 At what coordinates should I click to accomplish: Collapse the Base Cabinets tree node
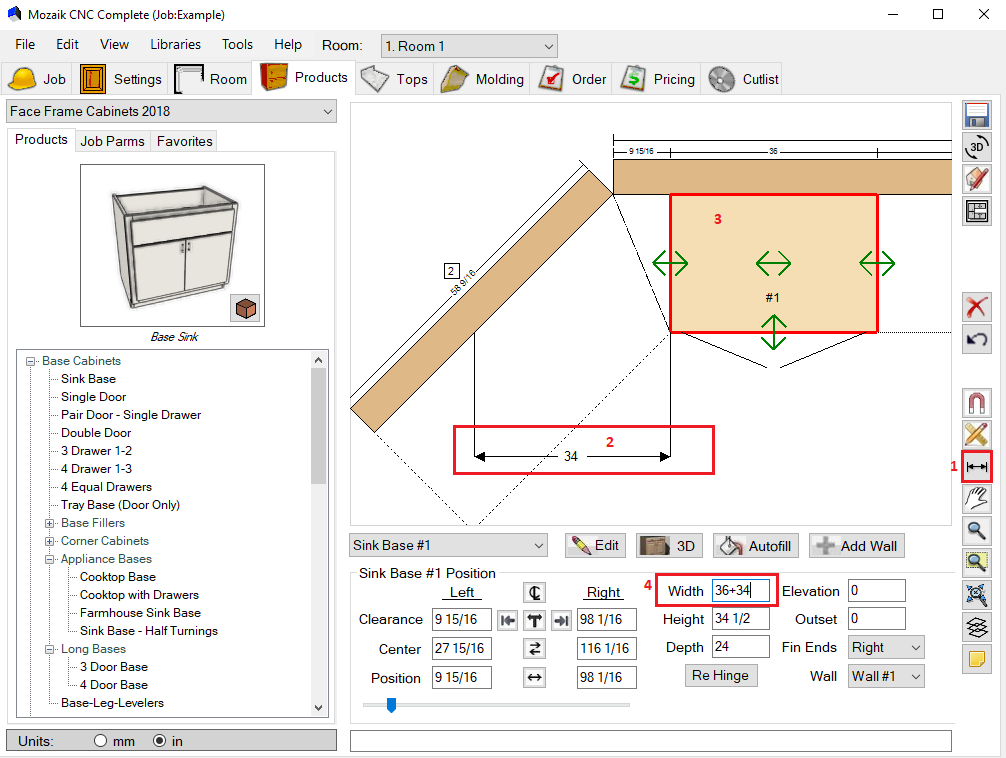(31, 361)
